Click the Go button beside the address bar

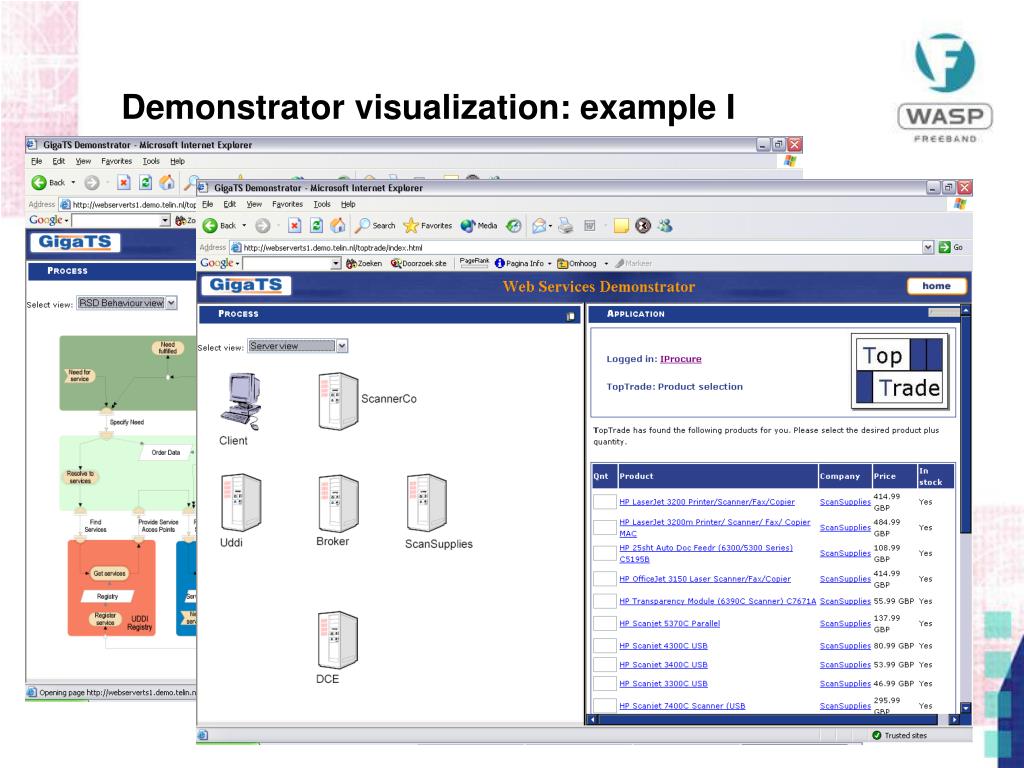(x=951, y=248)
